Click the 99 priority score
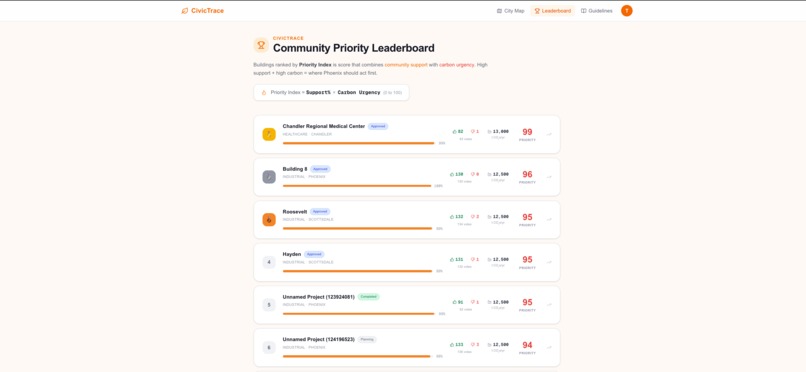This screenshot has width=806, height=372. (x=527, y=132)
